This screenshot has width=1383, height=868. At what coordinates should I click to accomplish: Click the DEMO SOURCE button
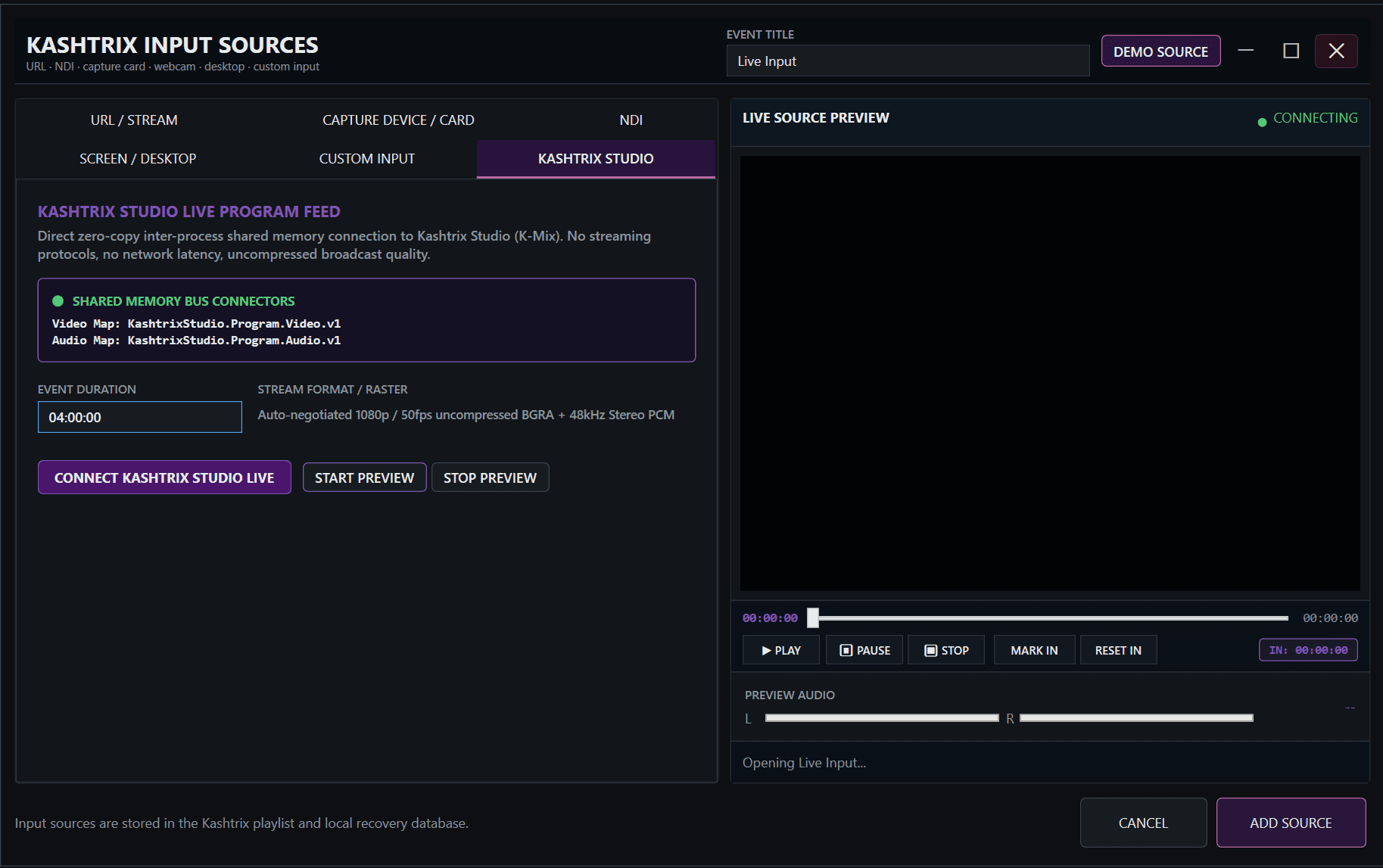click(x=1160, y=51)
